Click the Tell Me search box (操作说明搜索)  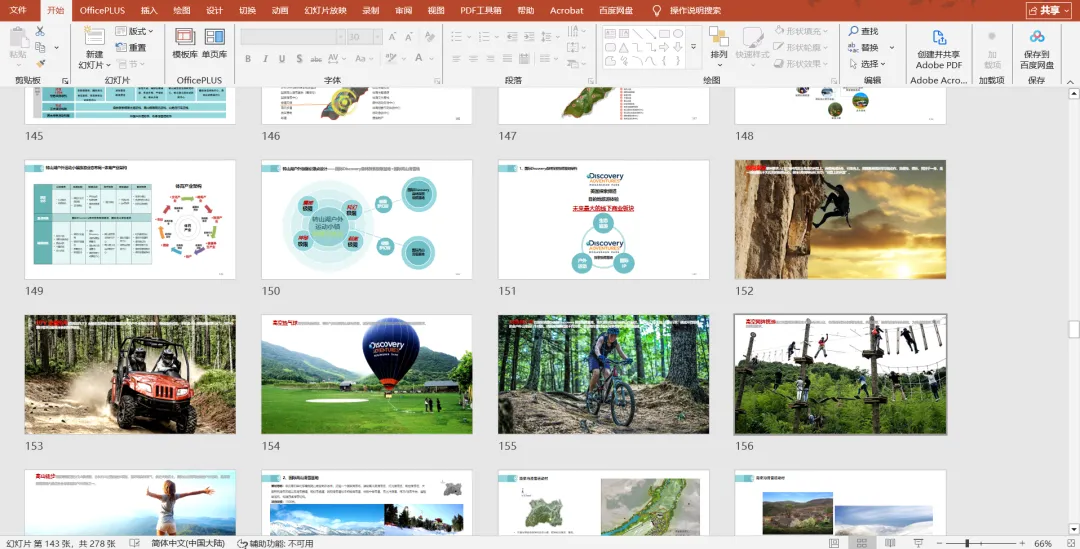687,10
